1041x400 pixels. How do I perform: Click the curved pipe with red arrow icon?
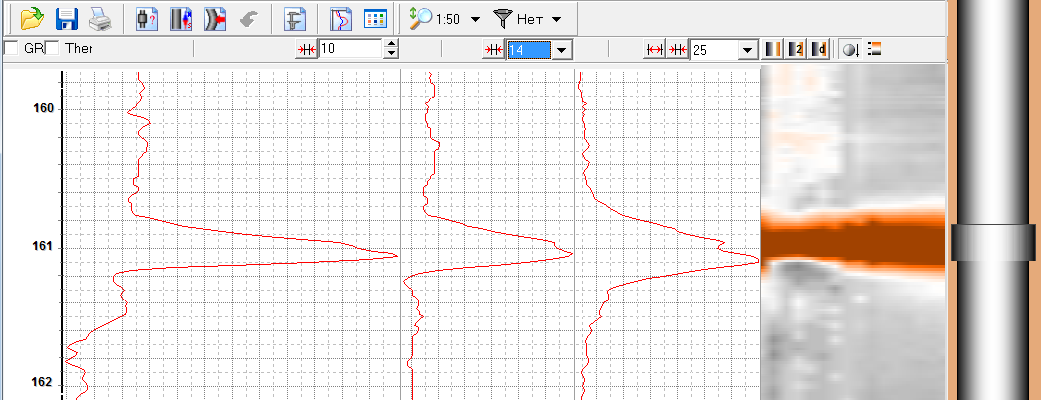[215, 19]
